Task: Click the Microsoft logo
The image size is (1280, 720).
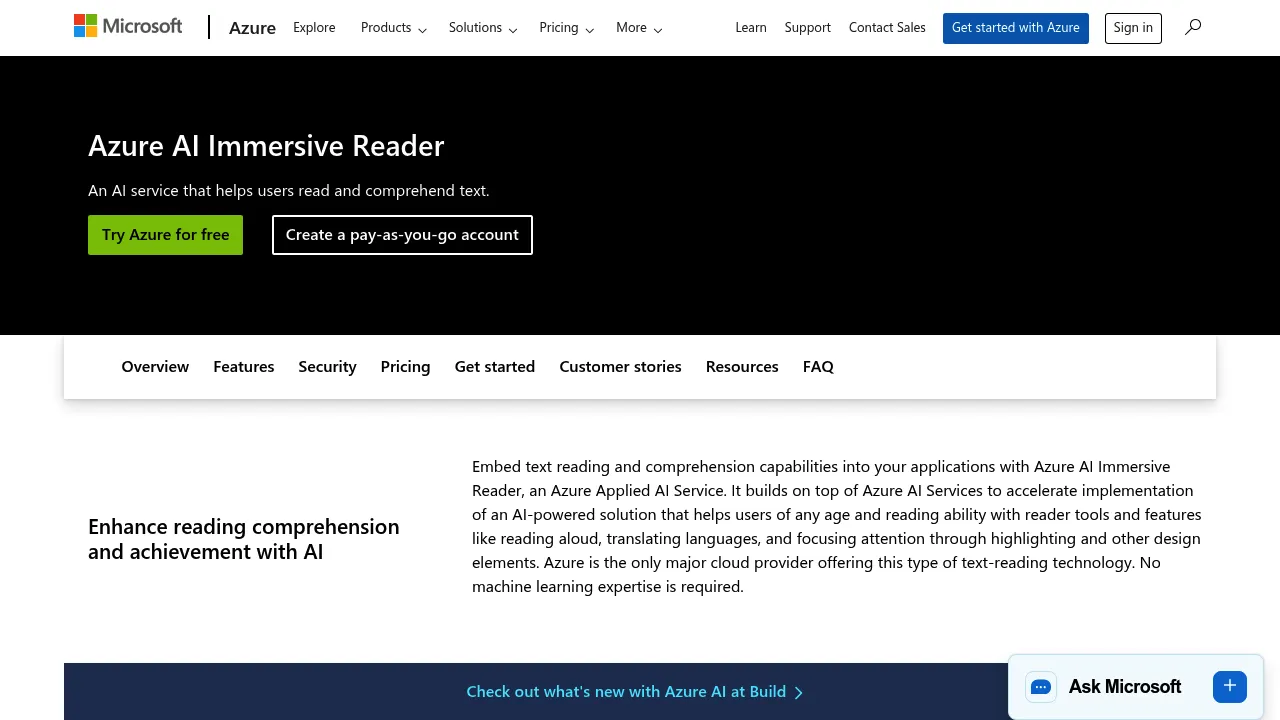Action: pos(128,26)
